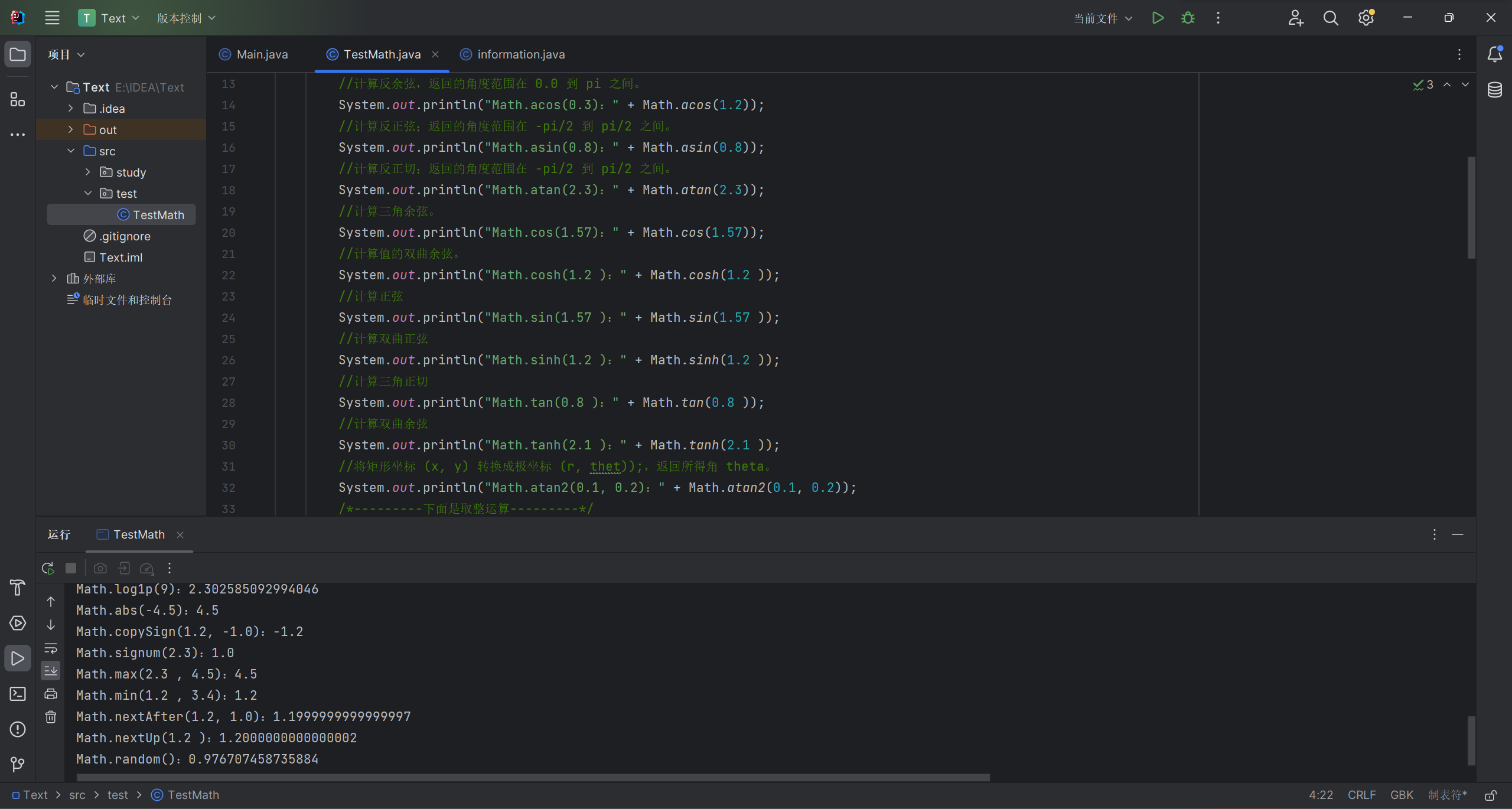Image resolution: width=1512 pixels, height=809 pixels.
Task: Switch to the Main.java editor tab
Action: 254,54
